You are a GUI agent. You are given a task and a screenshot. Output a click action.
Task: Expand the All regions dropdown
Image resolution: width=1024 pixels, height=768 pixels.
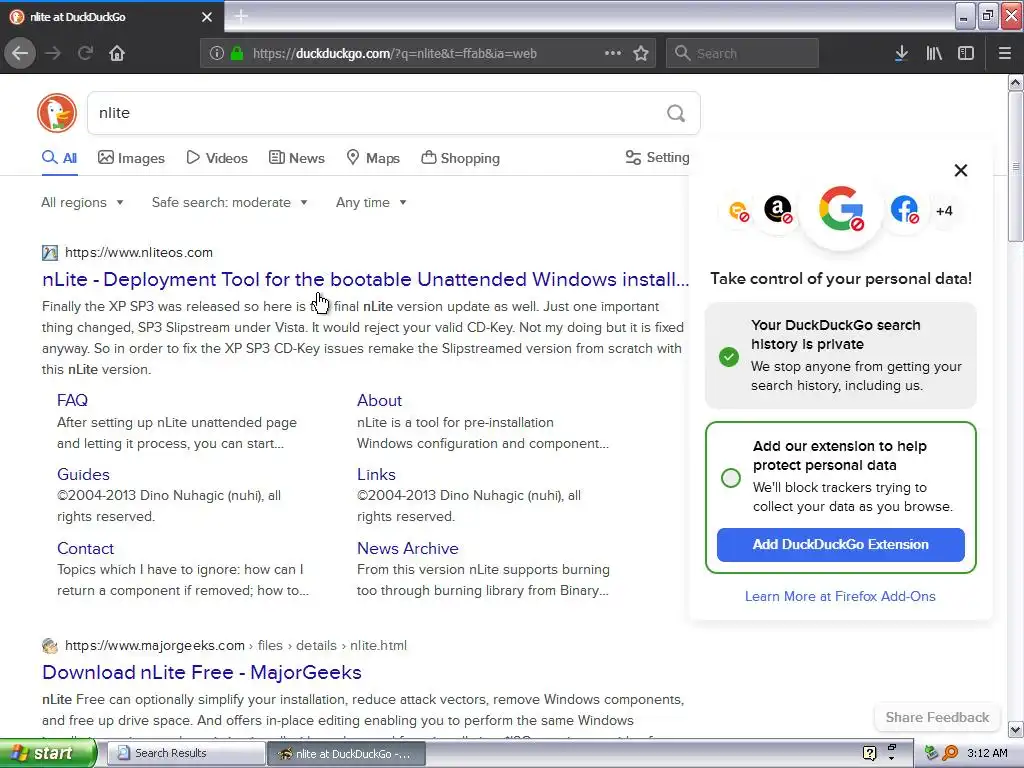(x=82, y=202)
